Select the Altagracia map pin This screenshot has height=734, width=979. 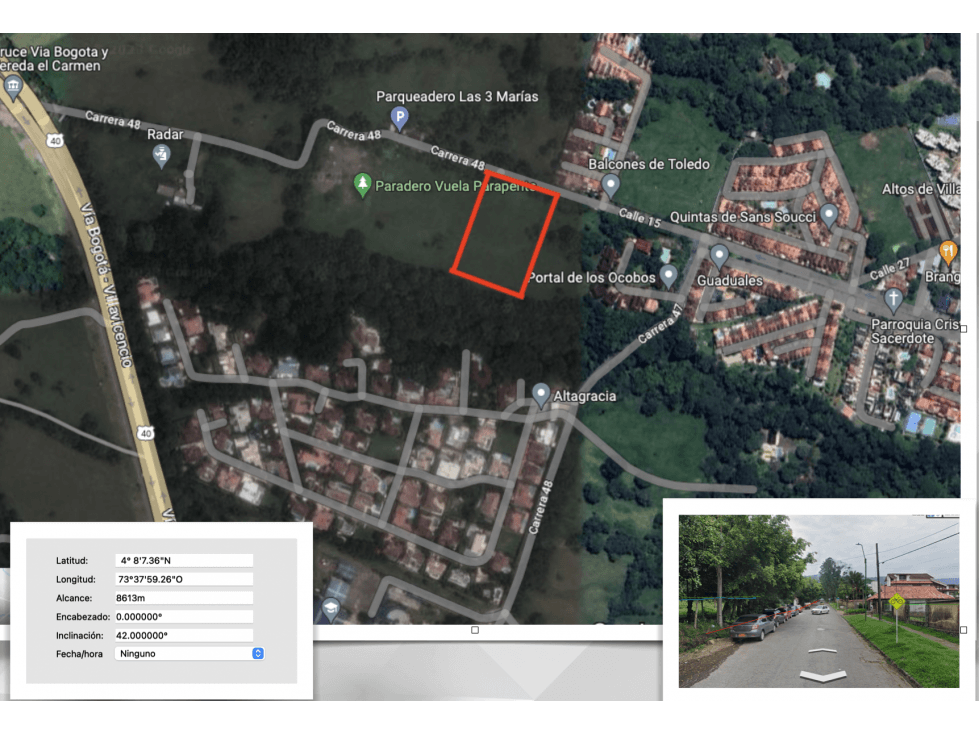(541, 395)
